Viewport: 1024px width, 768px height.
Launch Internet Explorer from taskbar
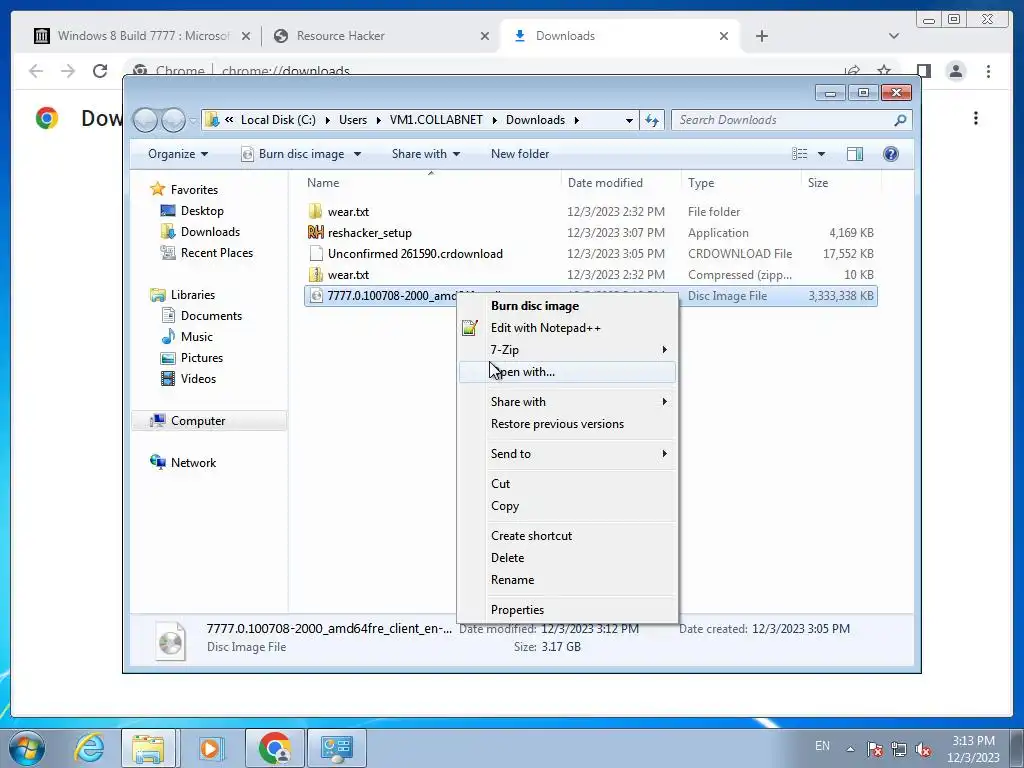(89, 748)
